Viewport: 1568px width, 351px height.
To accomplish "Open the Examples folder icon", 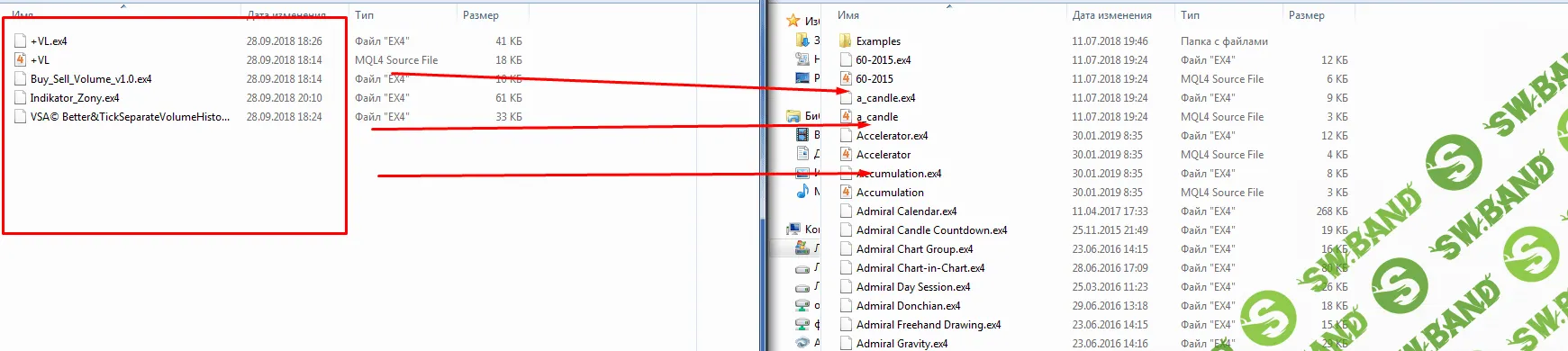I will pos(845,40).
